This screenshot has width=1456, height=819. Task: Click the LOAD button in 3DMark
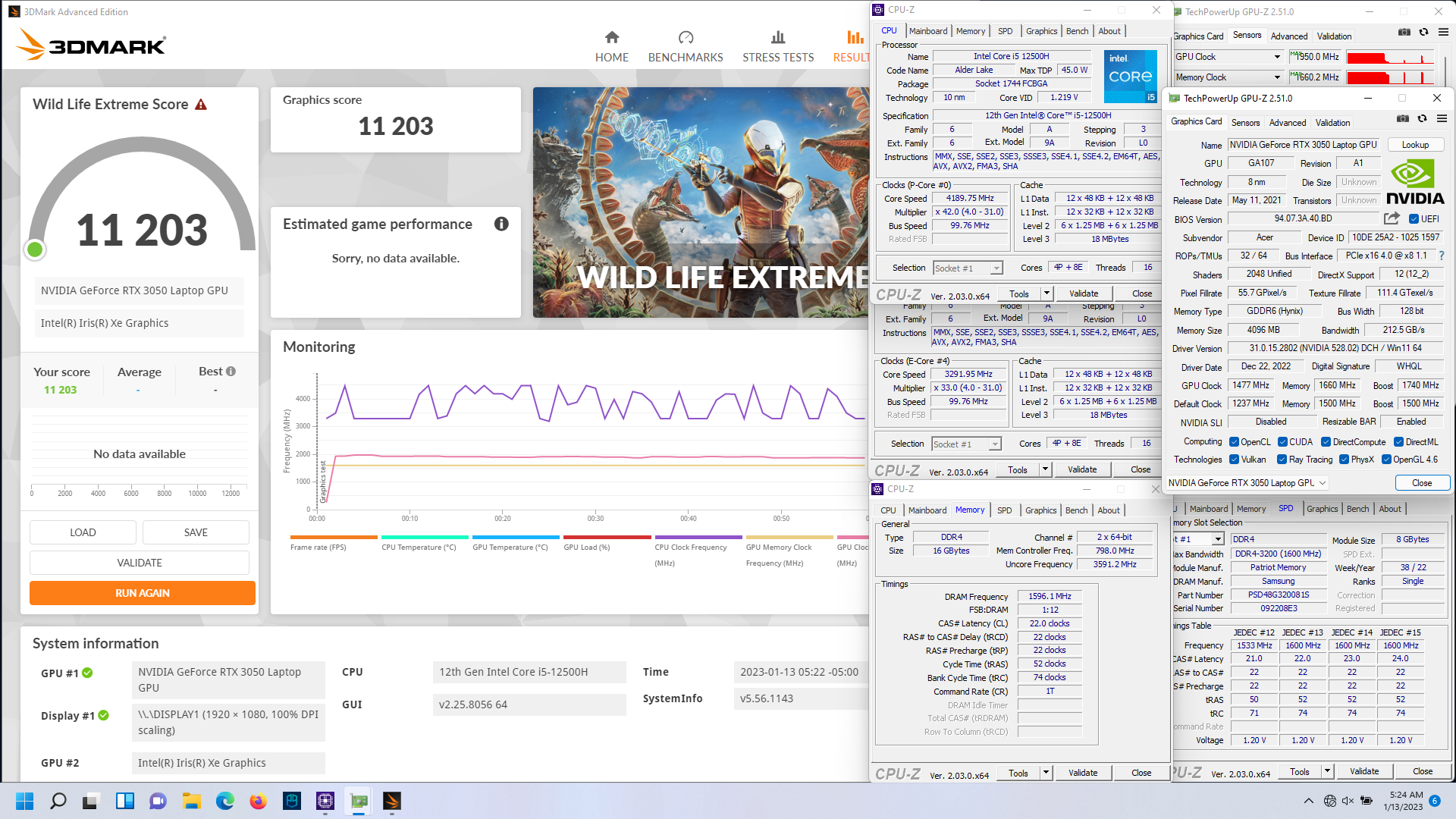[x=83, y=532]
